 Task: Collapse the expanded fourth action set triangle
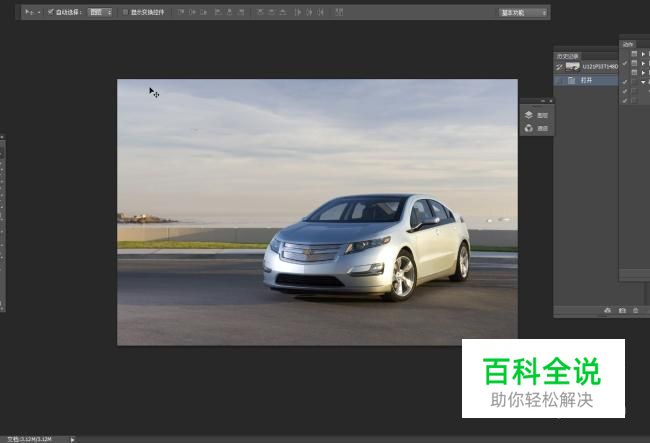point(643,82)
